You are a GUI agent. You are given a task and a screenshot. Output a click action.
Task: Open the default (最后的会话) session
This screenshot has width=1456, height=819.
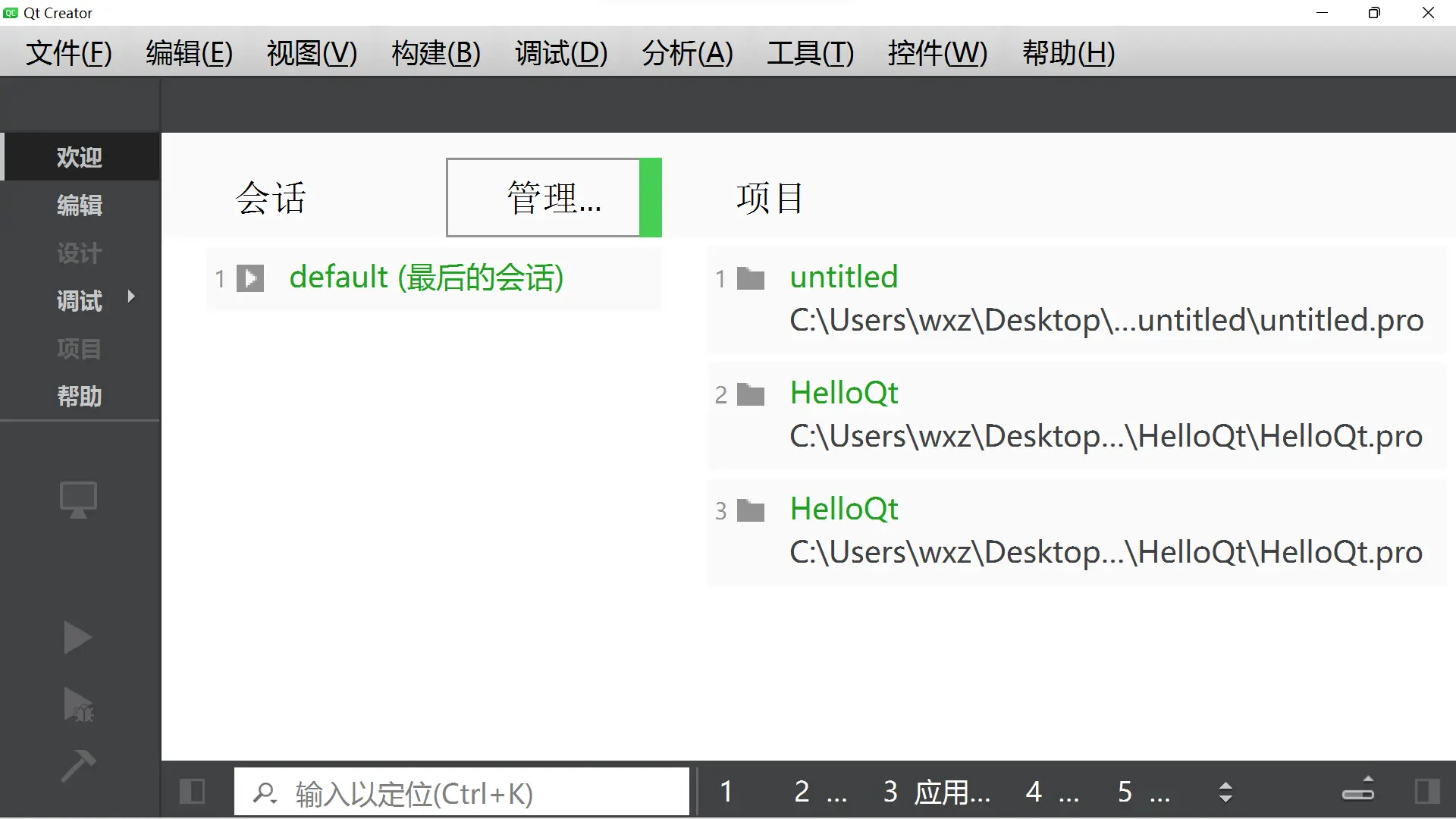pos(426,278)
